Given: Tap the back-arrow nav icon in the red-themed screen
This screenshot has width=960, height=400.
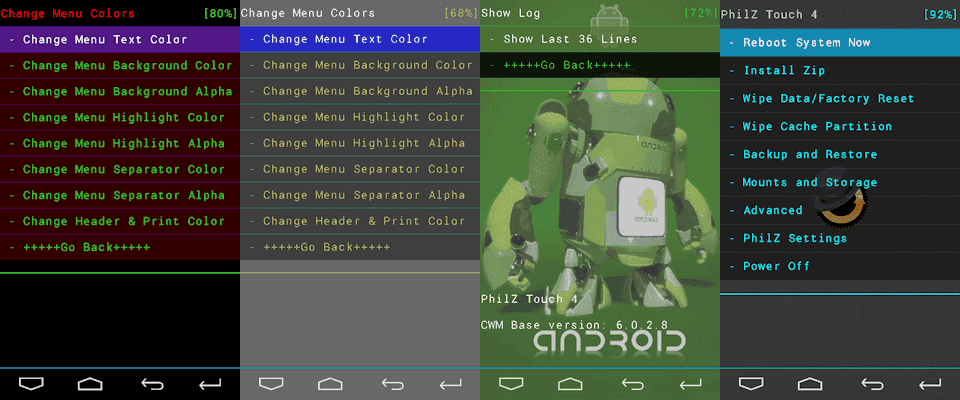Looking at the screenshot, I should (x=152, y=384).
